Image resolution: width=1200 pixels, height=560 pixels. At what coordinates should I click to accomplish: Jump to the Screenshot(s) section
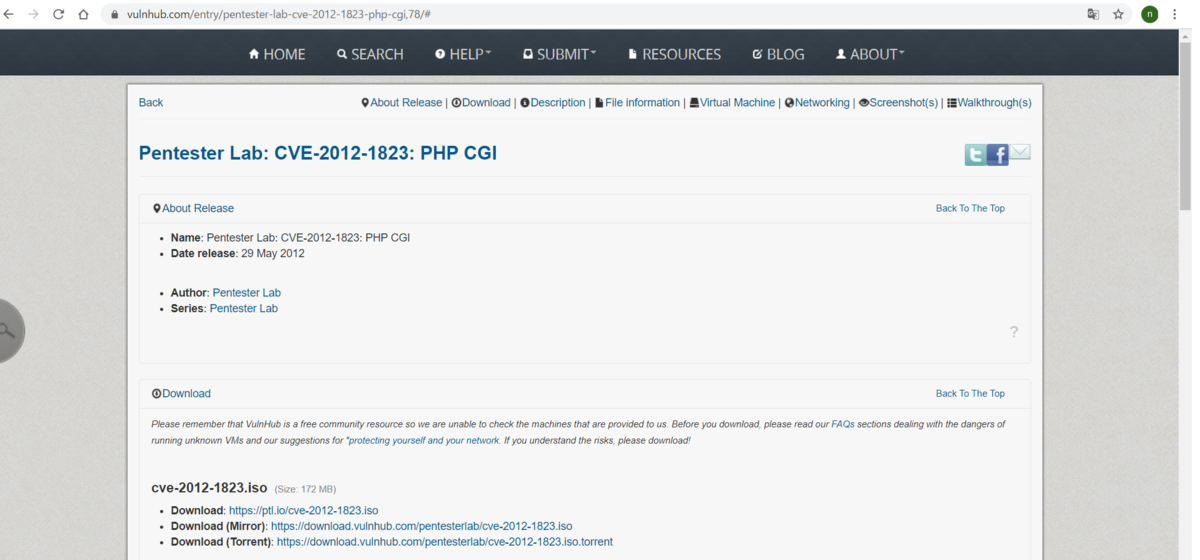point(899,102)
